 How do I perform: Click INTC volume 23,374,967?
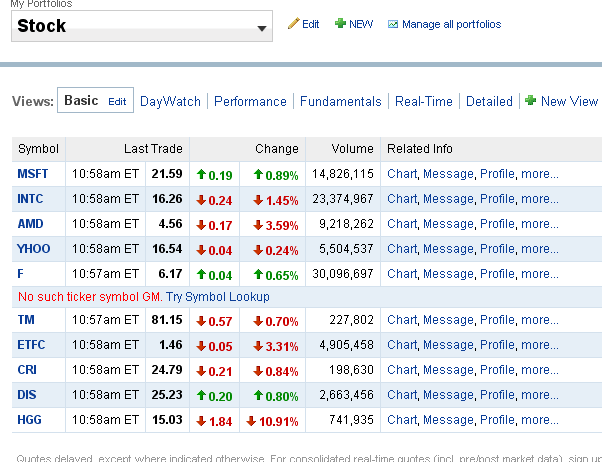342,199
